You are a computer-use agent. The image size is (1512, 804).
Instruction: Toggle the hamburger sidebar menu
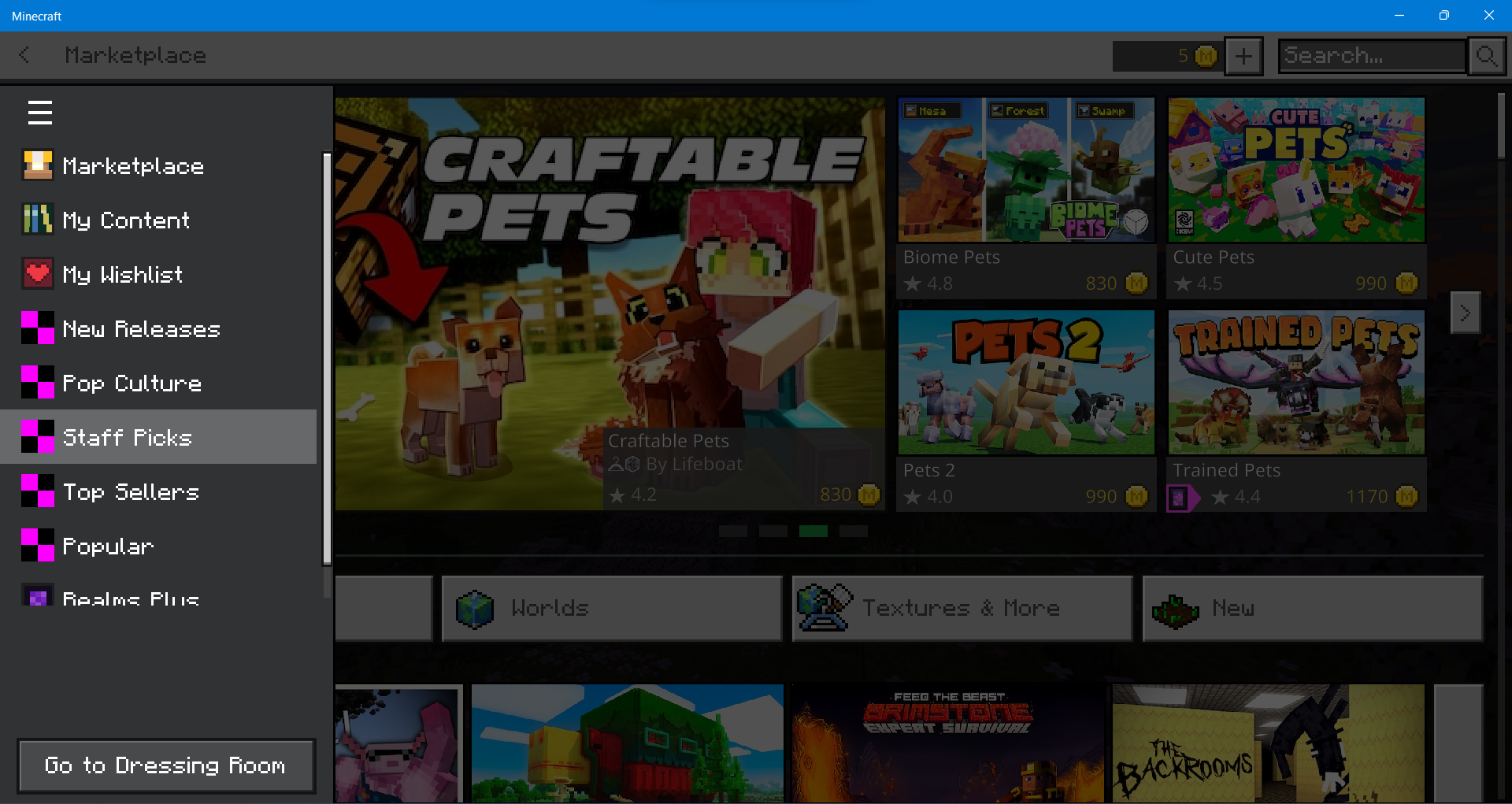click(x=40, y=113)
